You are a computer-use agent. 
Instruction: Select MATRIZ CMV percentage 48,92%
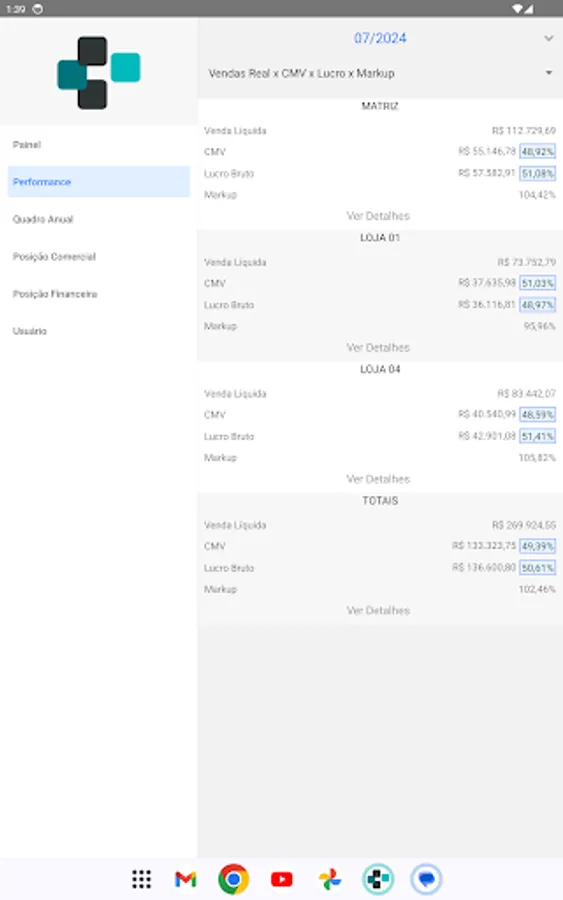tap(538, 152)
